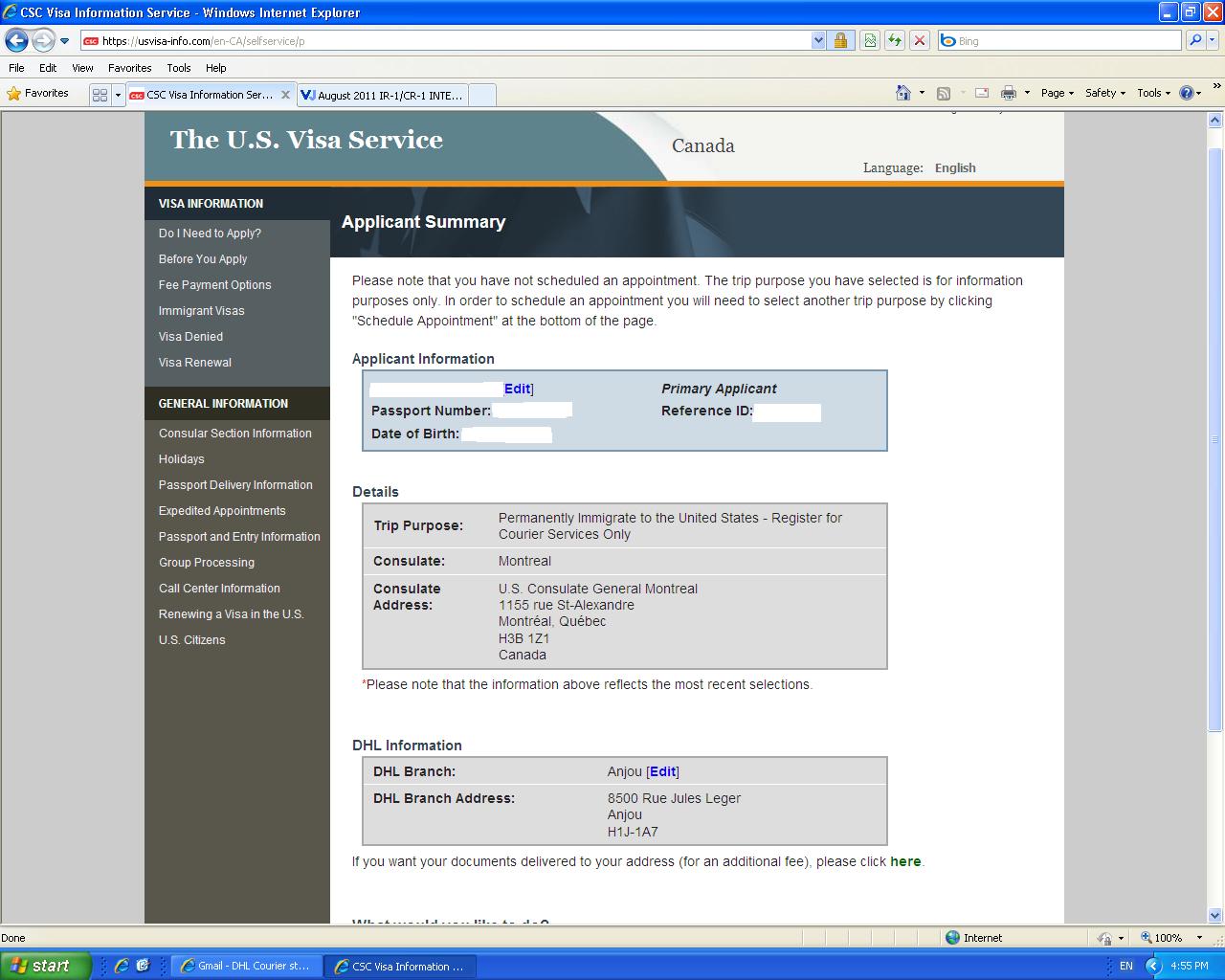Open 'Fee Payment Options' sidebar link
Viewport: 1225px width, 980px height.
214,285
